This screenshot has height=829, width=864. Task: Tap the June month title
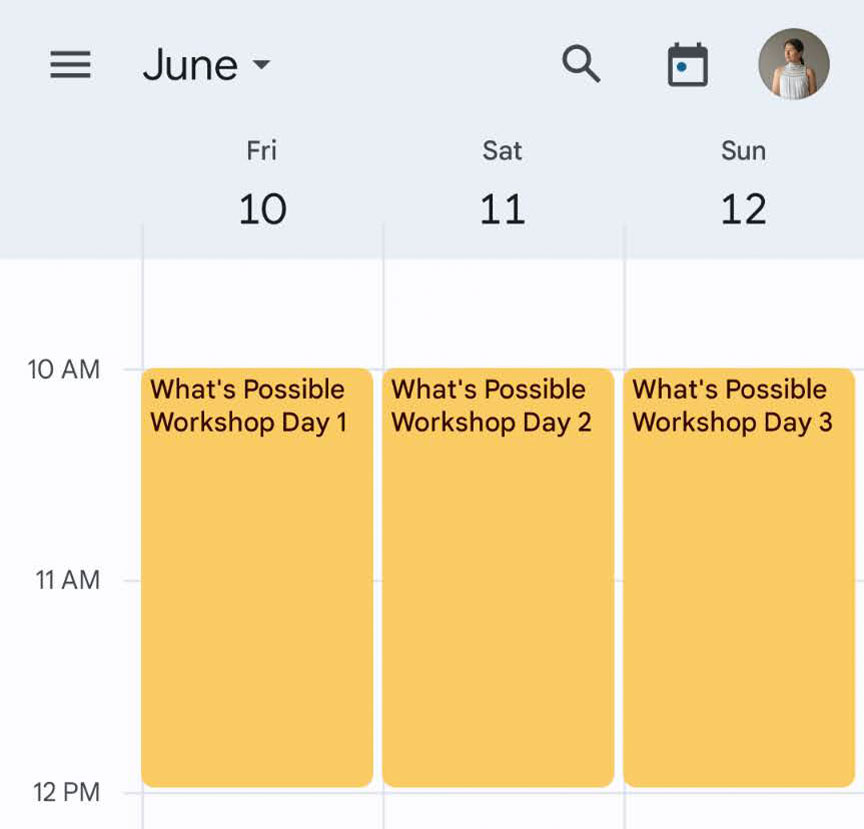191,65
